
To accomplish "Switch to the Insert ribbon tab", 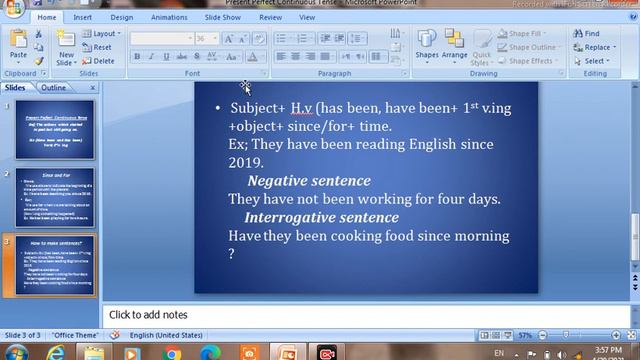I will (x=82, y=18).
